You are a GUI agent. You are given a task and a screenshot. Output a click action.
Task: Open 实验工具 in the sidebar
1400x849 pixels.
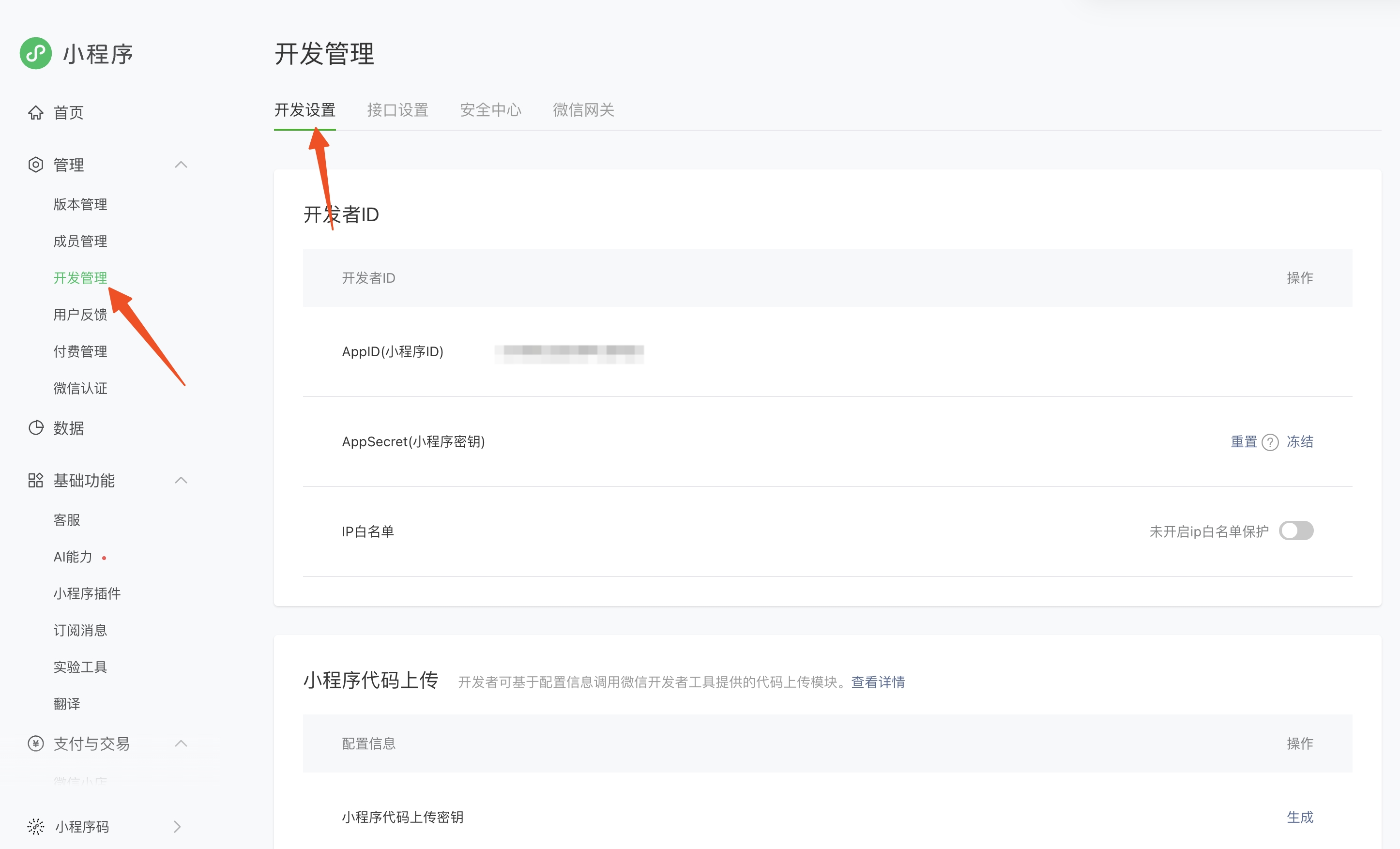80,667
